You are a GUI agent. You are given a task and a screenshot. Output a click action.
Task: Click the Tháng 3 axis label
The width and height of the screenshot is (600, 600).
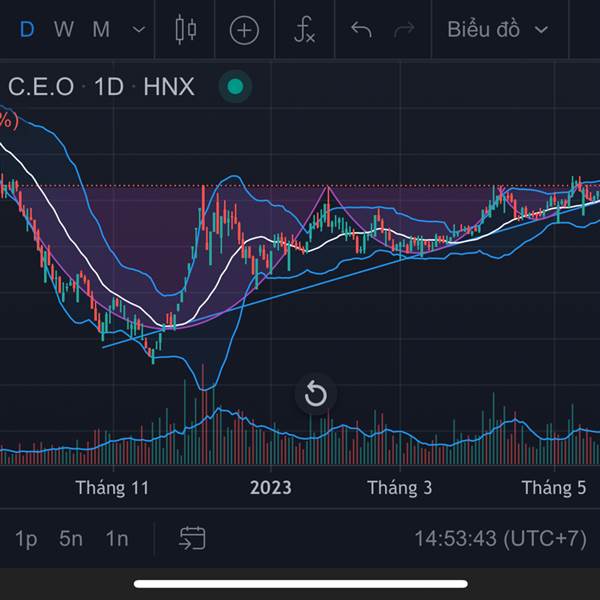click(x=399, y=488)
